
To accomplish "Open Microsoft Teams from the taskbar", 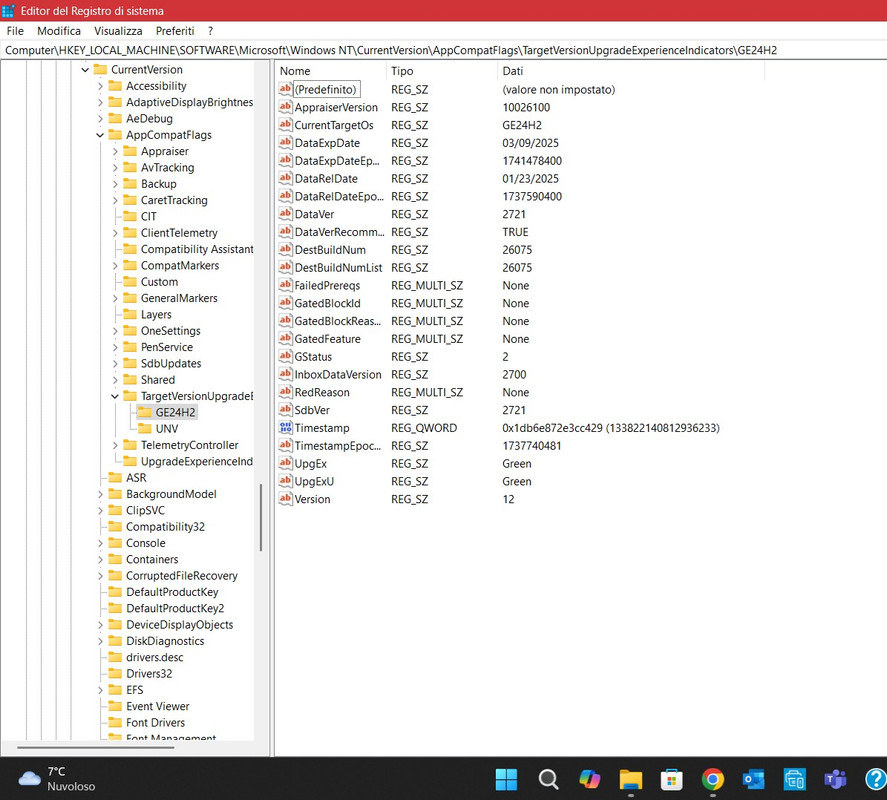I will tap(835, 780).
